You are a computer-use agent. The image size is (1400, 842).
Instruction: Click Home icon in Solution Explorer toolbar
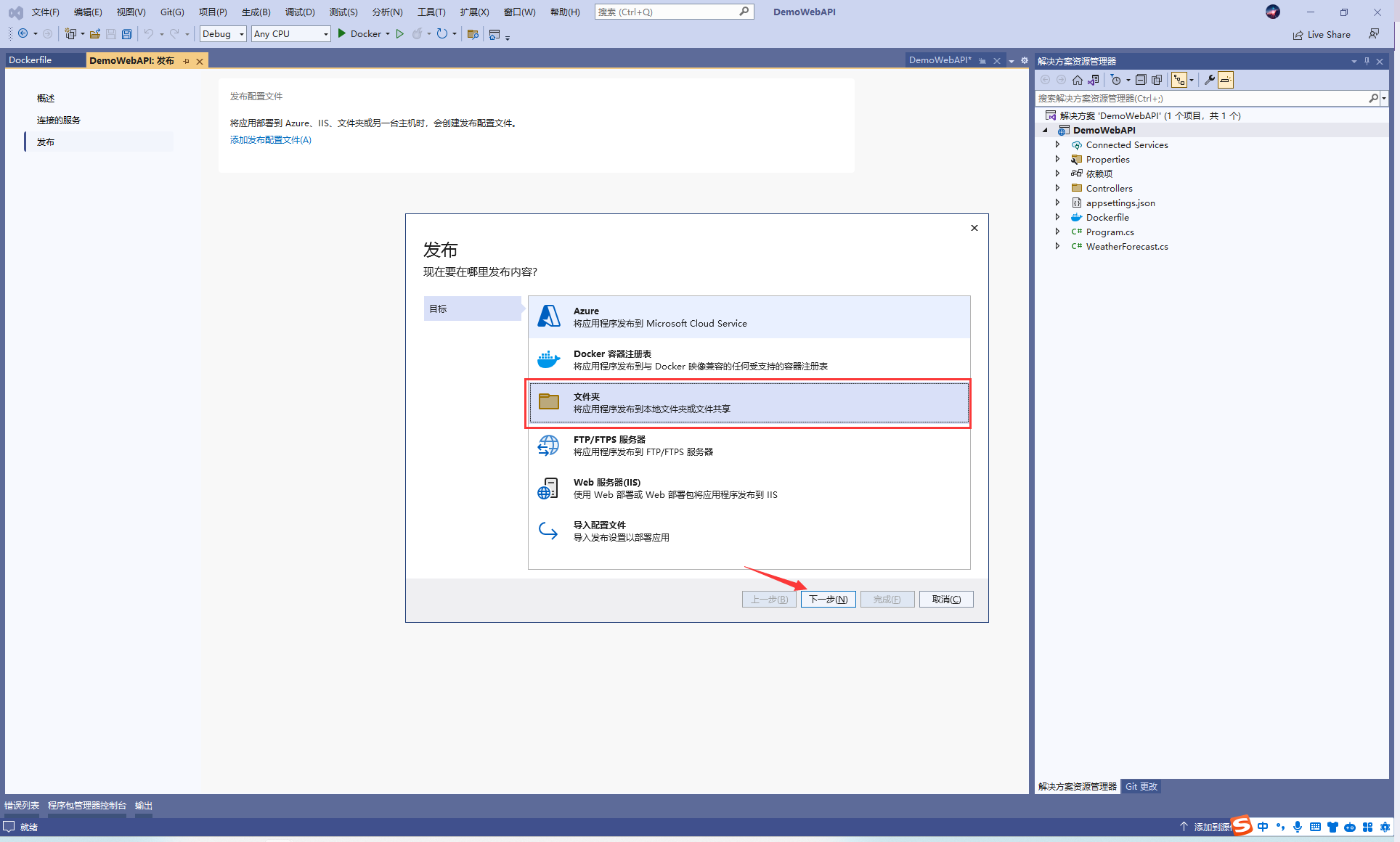1078,80
